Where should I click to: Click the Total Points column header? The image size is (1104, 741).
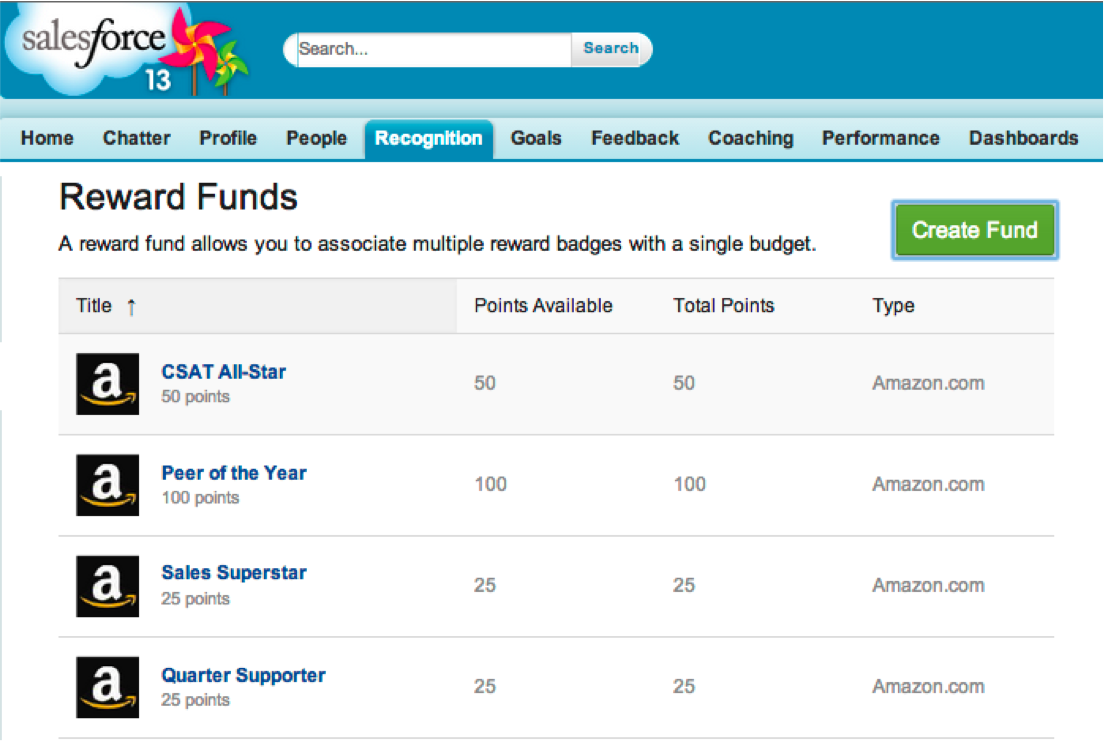pos(724,306)
